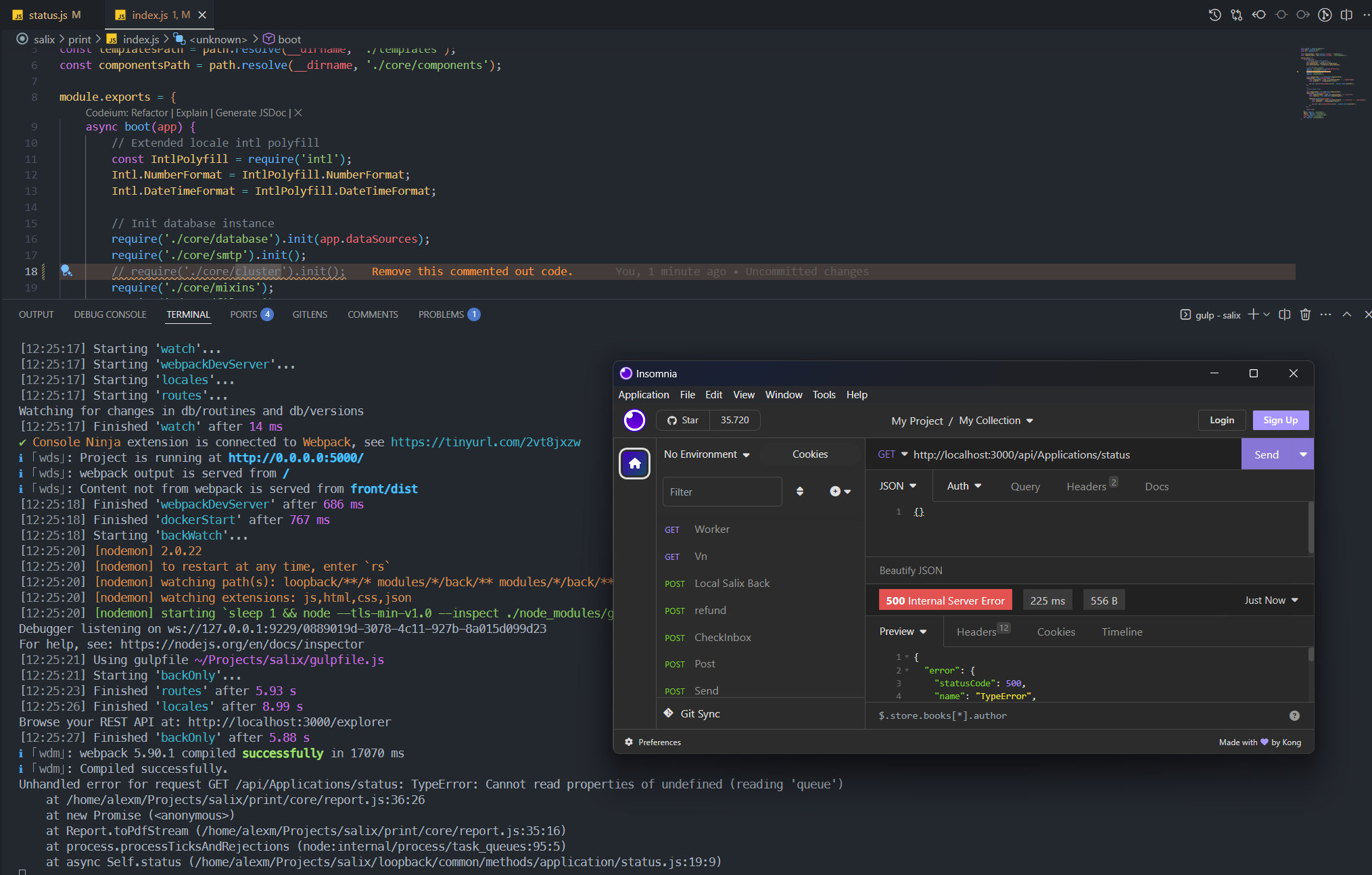The width and height of the screenshot is (1372, 875).
Task: Open breadcrumb 'print' folder
Action: (x=79, y=39)
